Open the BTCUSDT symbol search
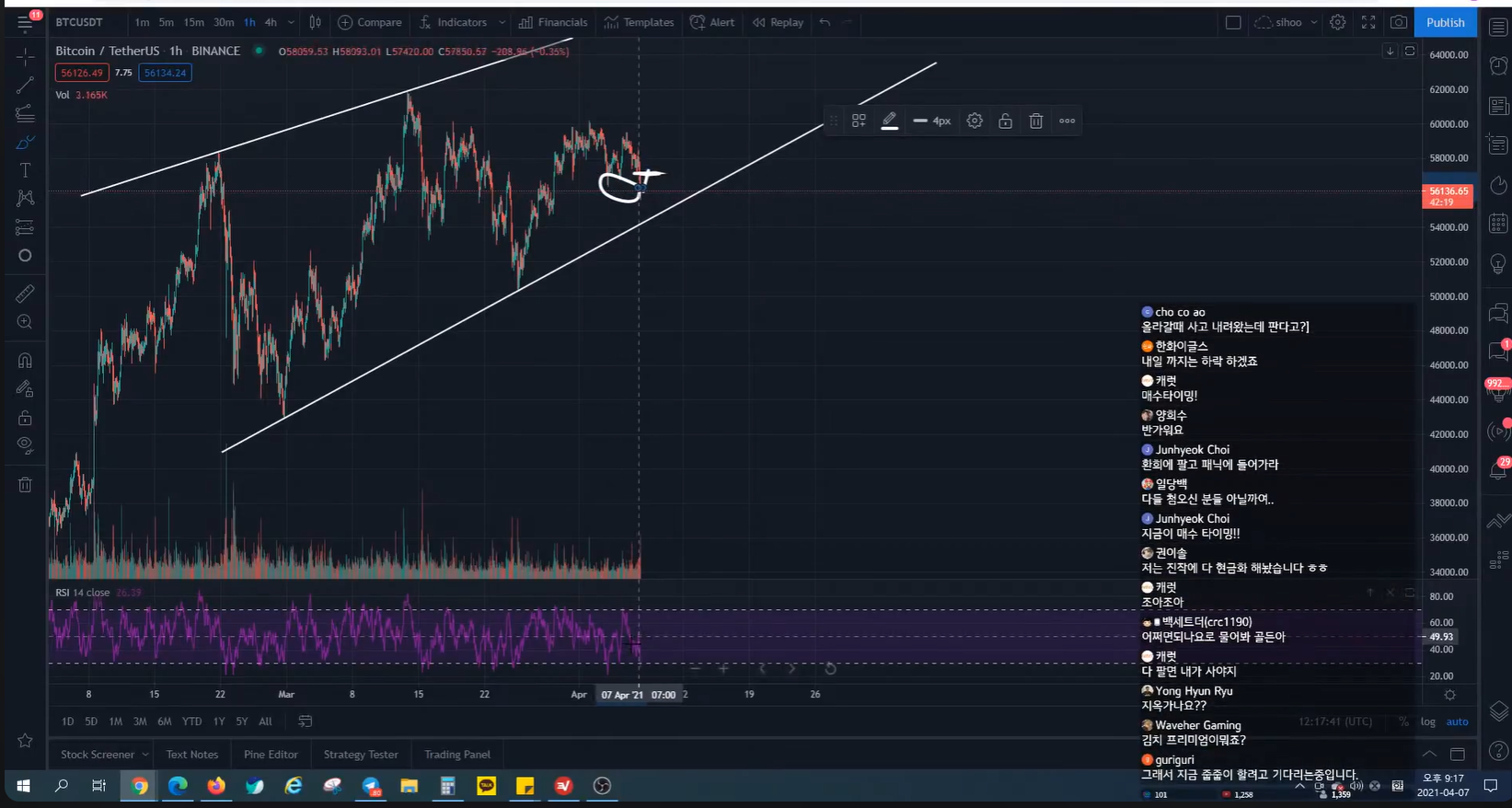Image resolution: width=1512 pixels, height=808 pixels. point(79,22)
